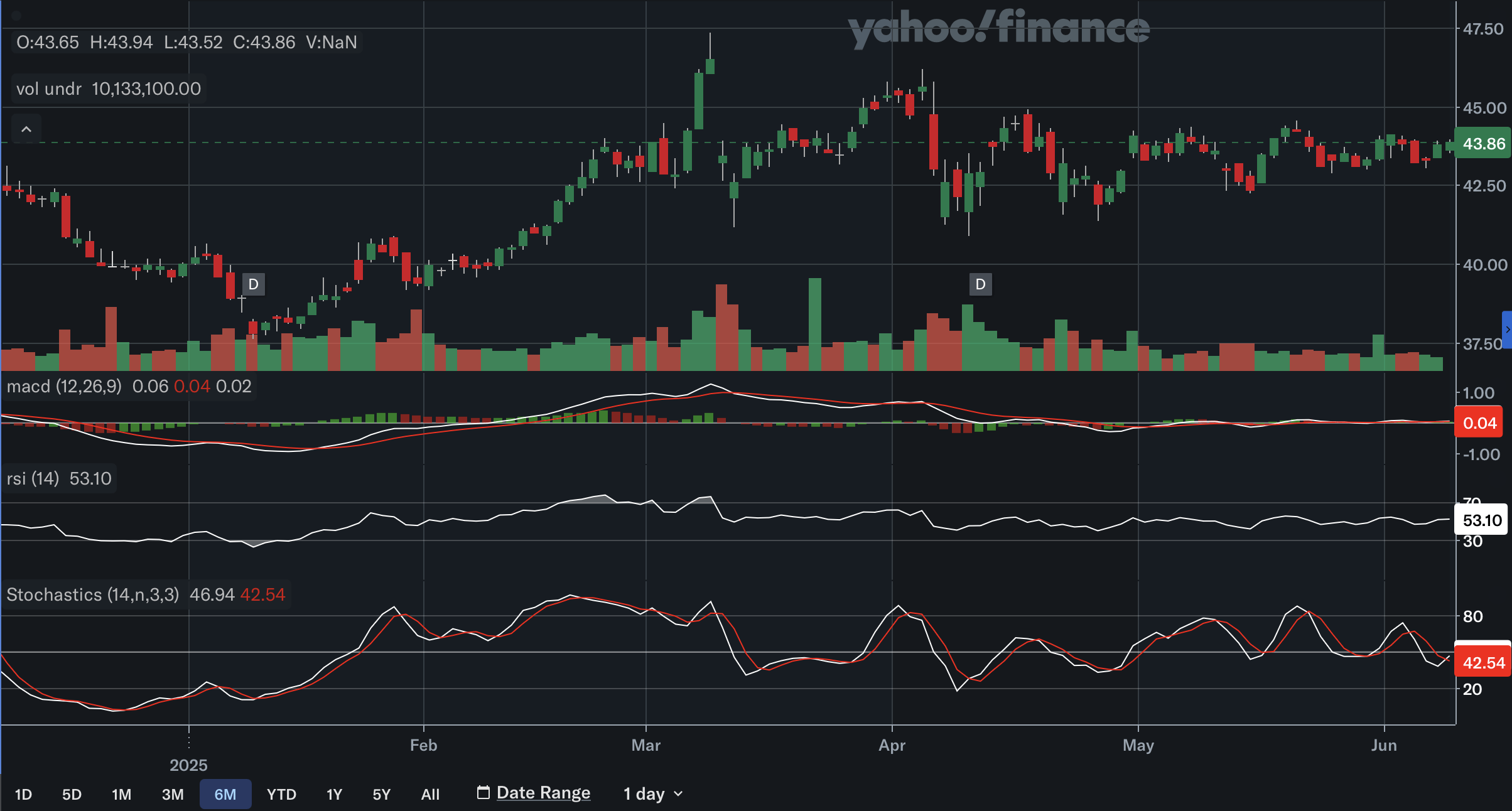1512x811 pixels.
Task: Click the Yahoo Finance watermark logo
Action: pos(998,28)
